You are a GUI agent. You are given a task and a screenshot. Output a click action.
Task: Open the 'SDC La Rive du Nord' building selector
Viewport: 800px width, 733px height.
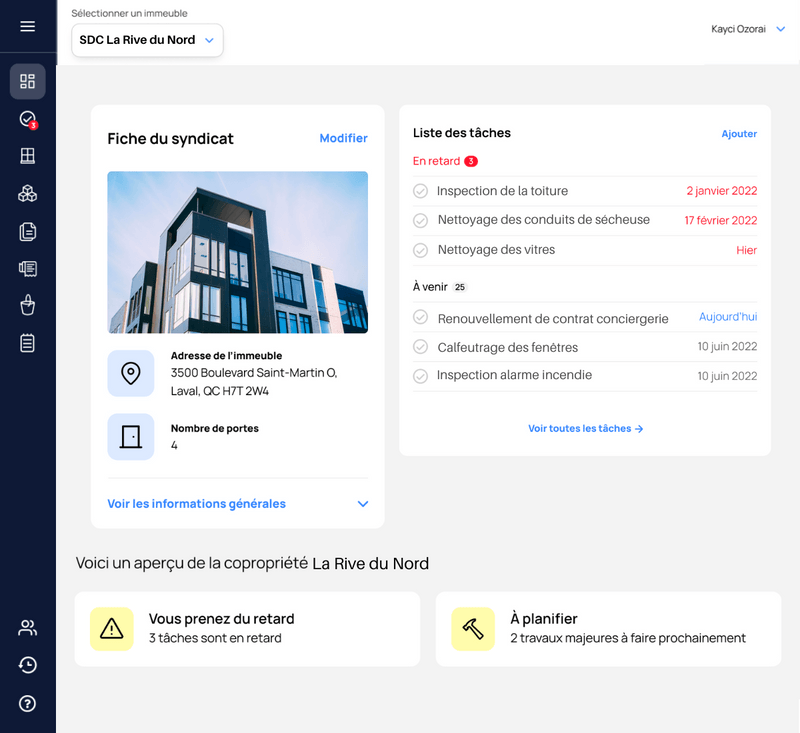pos(146,40)
